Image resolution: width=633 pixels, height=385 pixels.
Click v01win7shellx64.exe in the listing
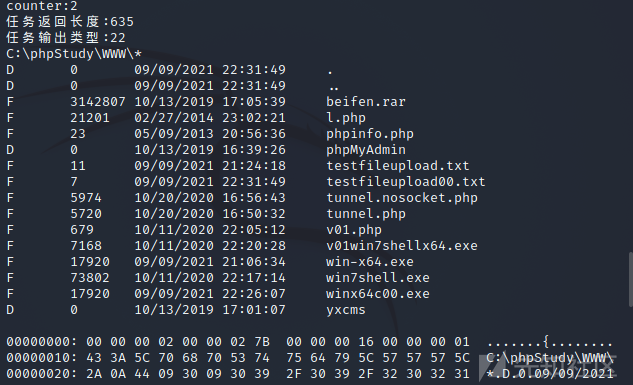[x=401, y=246]
